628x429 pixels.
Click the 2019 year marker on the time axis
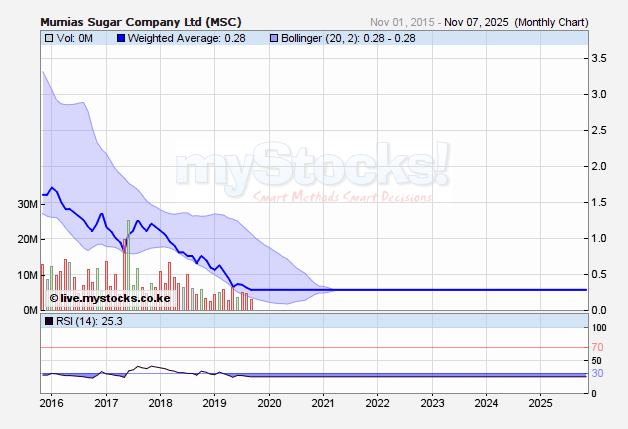(214, 403)
